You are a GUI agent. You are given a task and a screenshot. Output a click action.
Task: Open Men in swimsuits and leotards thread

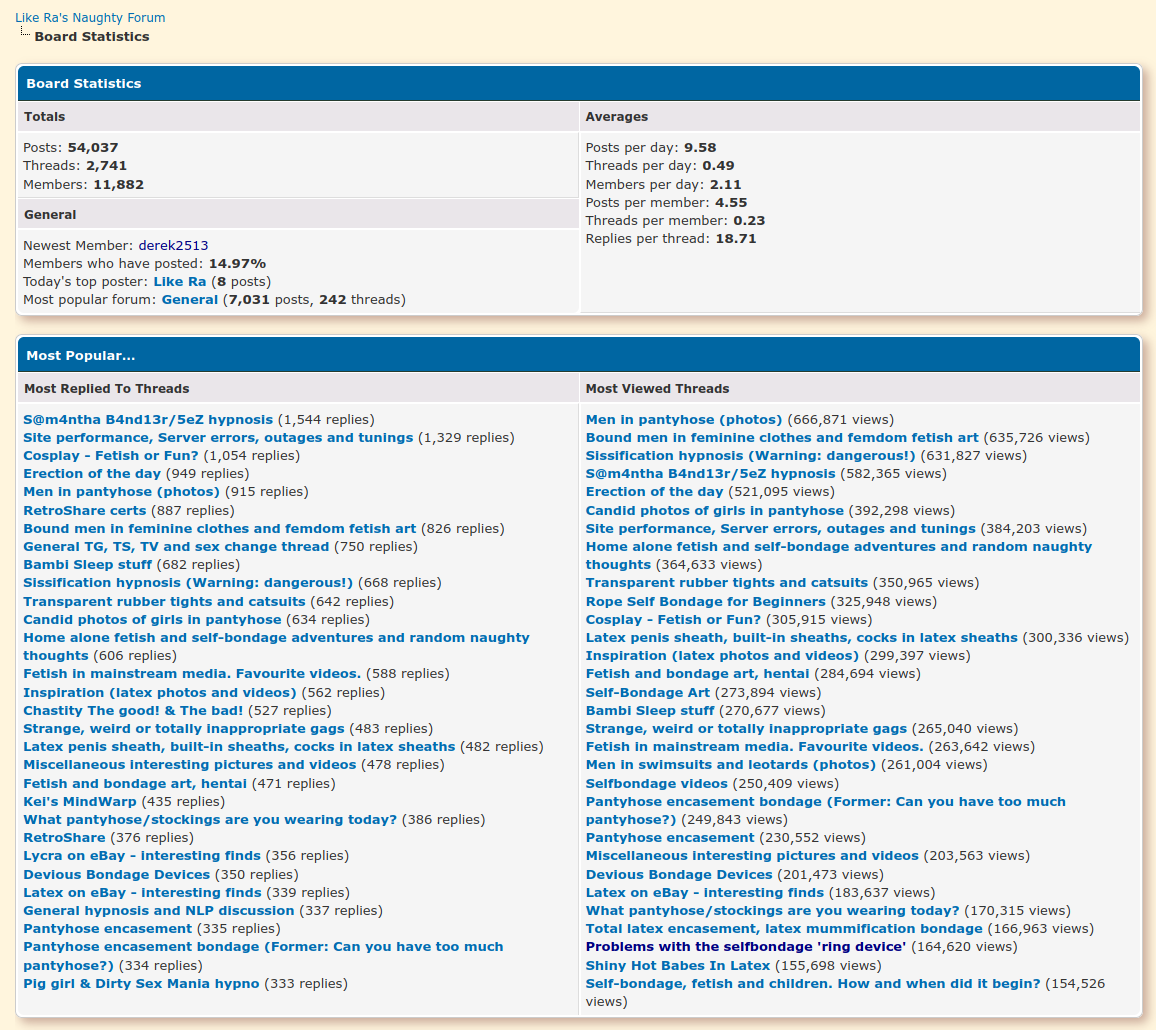pyautogui.click(x=730, y=765)
